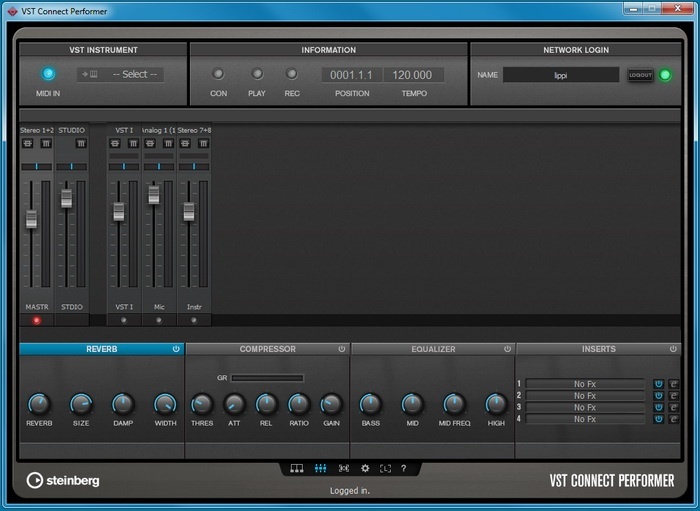Toggle the power button for insert slot 4
The image size is (700, 511).
click(658, 419)
